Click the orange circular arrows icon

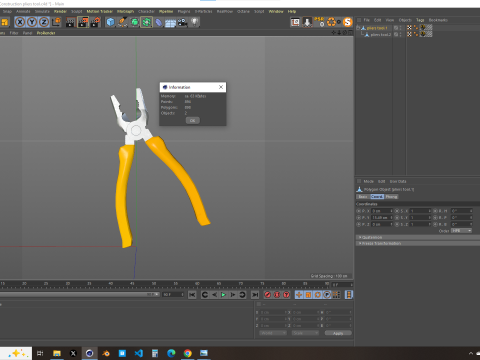(x=331, y=22)
